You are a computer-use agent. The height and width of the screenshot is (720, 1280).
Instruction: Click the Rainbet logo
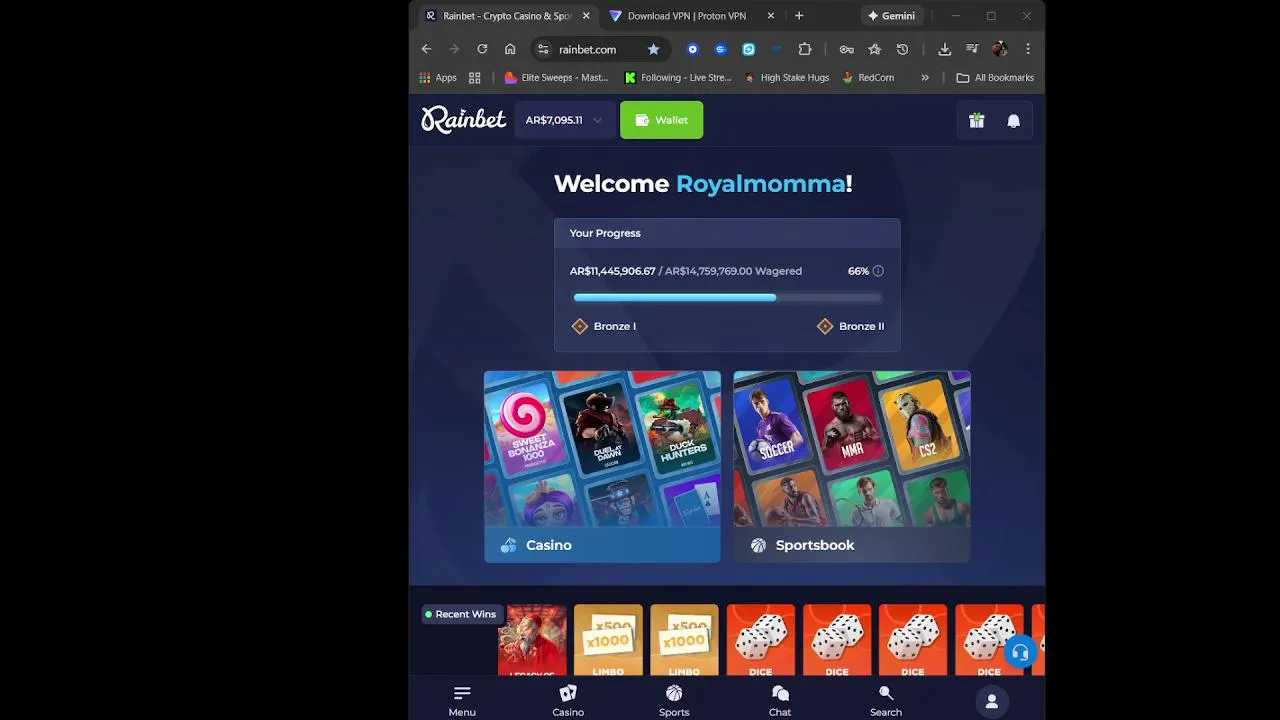[x=463, y=120]
